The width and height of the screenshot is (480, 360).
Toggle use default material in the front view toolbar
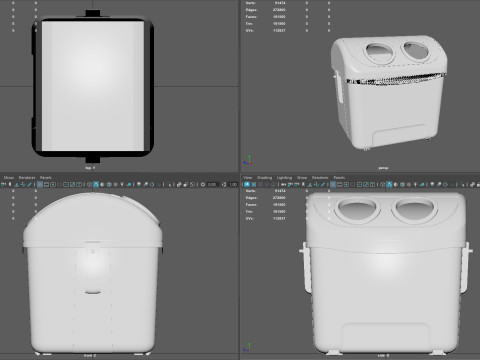pyautogui.click(x=102, y=184)
